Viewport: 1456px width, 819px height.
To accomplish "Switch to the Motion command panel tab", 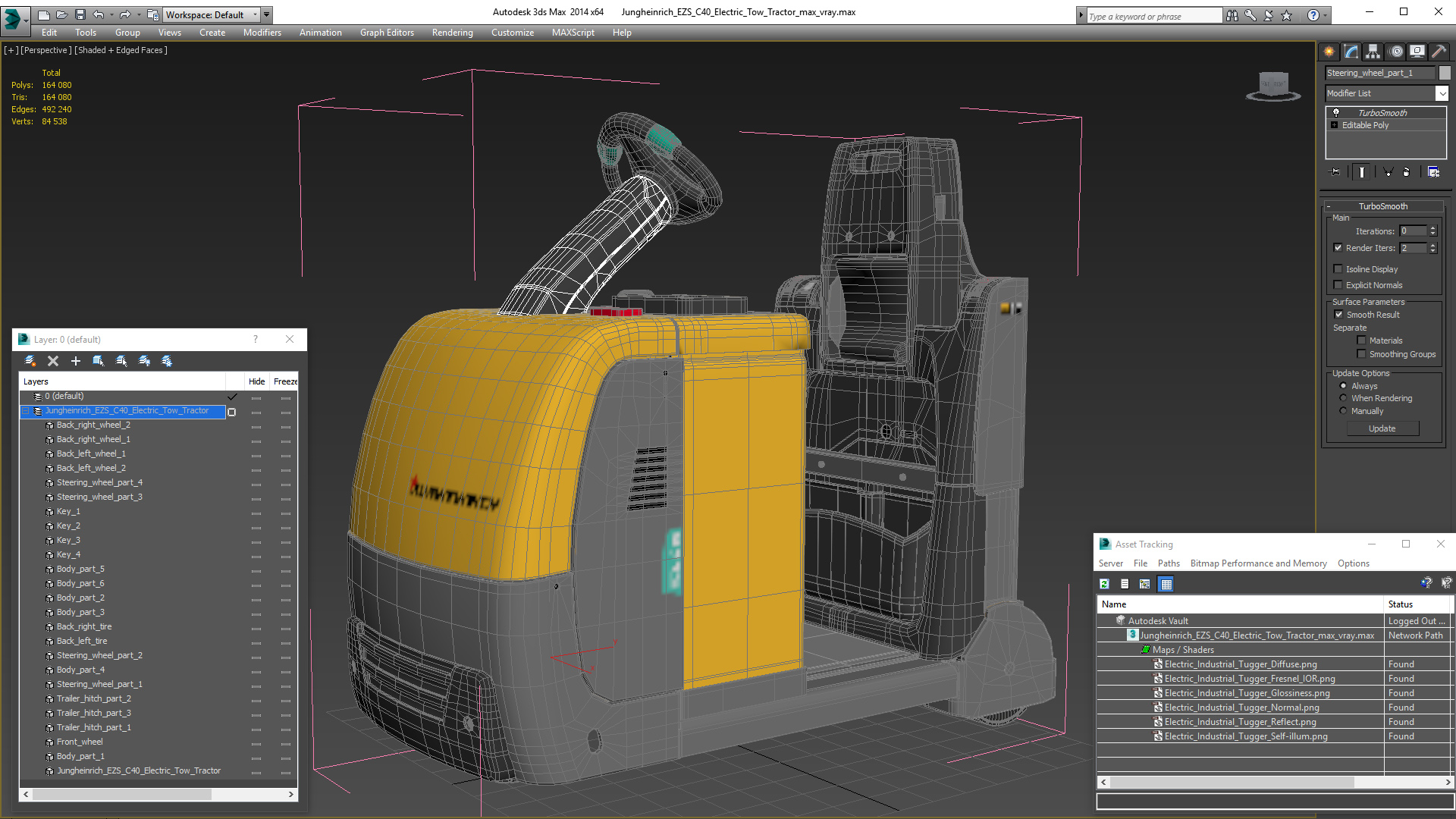I will [x=1396, y=52].
